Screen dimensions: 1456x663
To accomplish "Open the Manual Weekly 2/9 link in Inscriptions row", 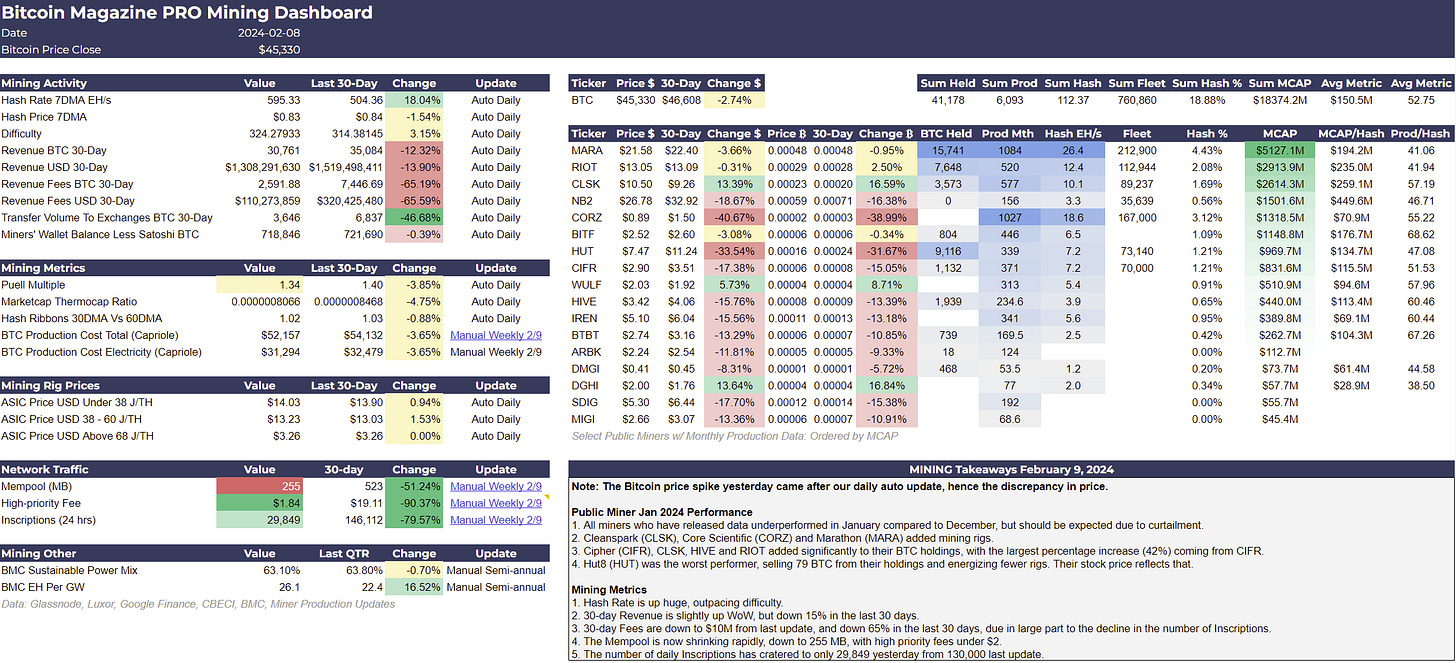I will click(x=495, y=520).
